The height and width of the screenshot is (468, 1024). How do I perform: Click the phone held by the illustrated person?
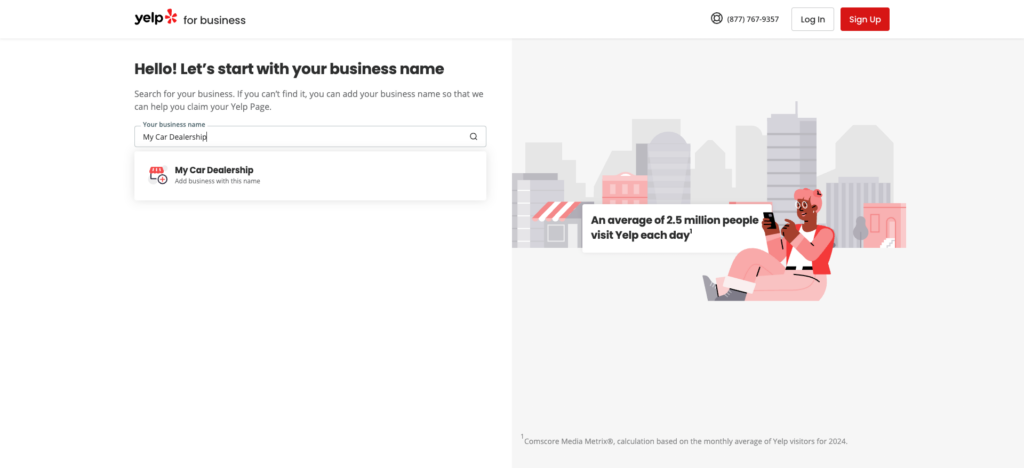[770, 220]
